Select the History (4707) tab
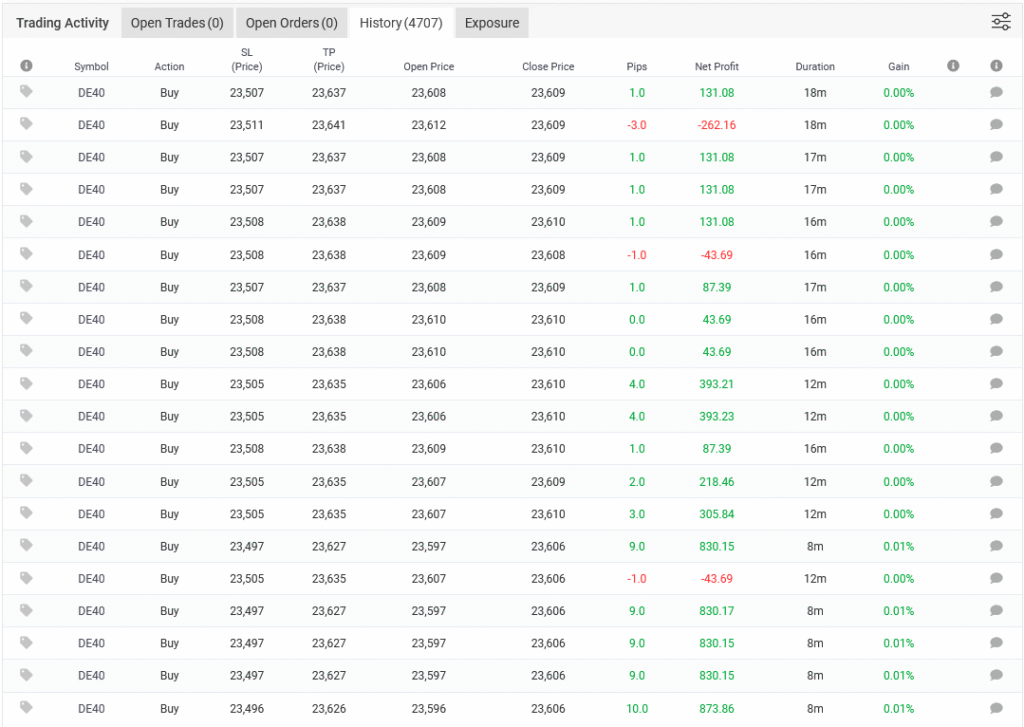This screenshot has width=1024, height=727. pos(401,23)
